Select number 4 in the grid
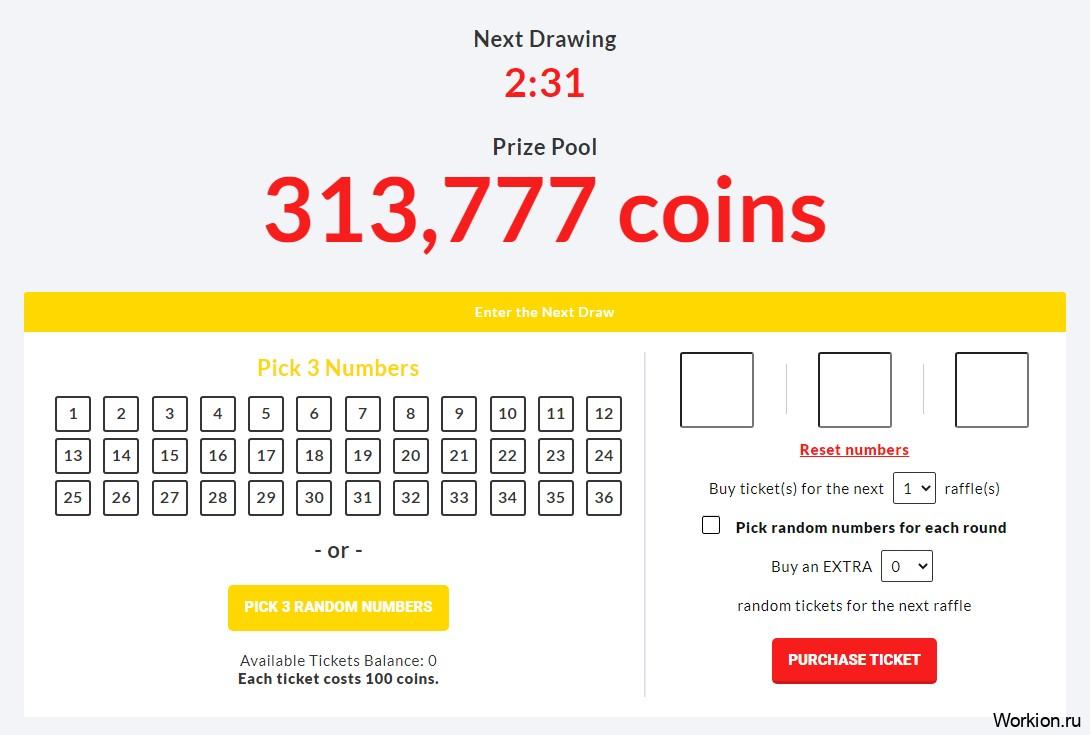Screen dimensions: 1090x735 coord(218,414)
